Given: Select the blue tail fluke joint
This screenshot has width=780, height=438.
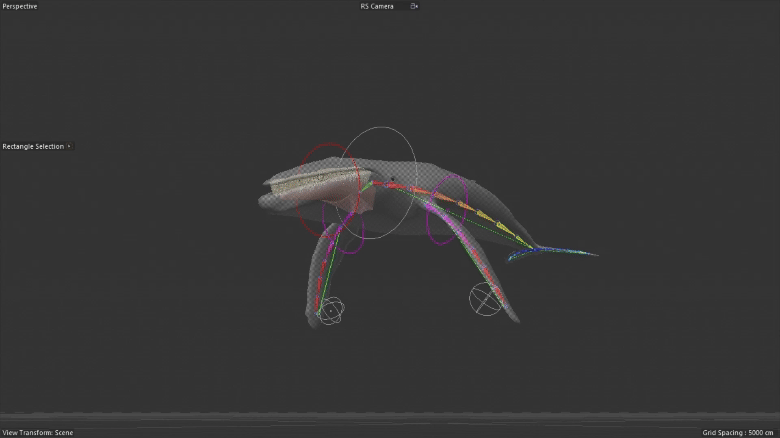Looking at the screenshot, I should [x=550, y=251].
